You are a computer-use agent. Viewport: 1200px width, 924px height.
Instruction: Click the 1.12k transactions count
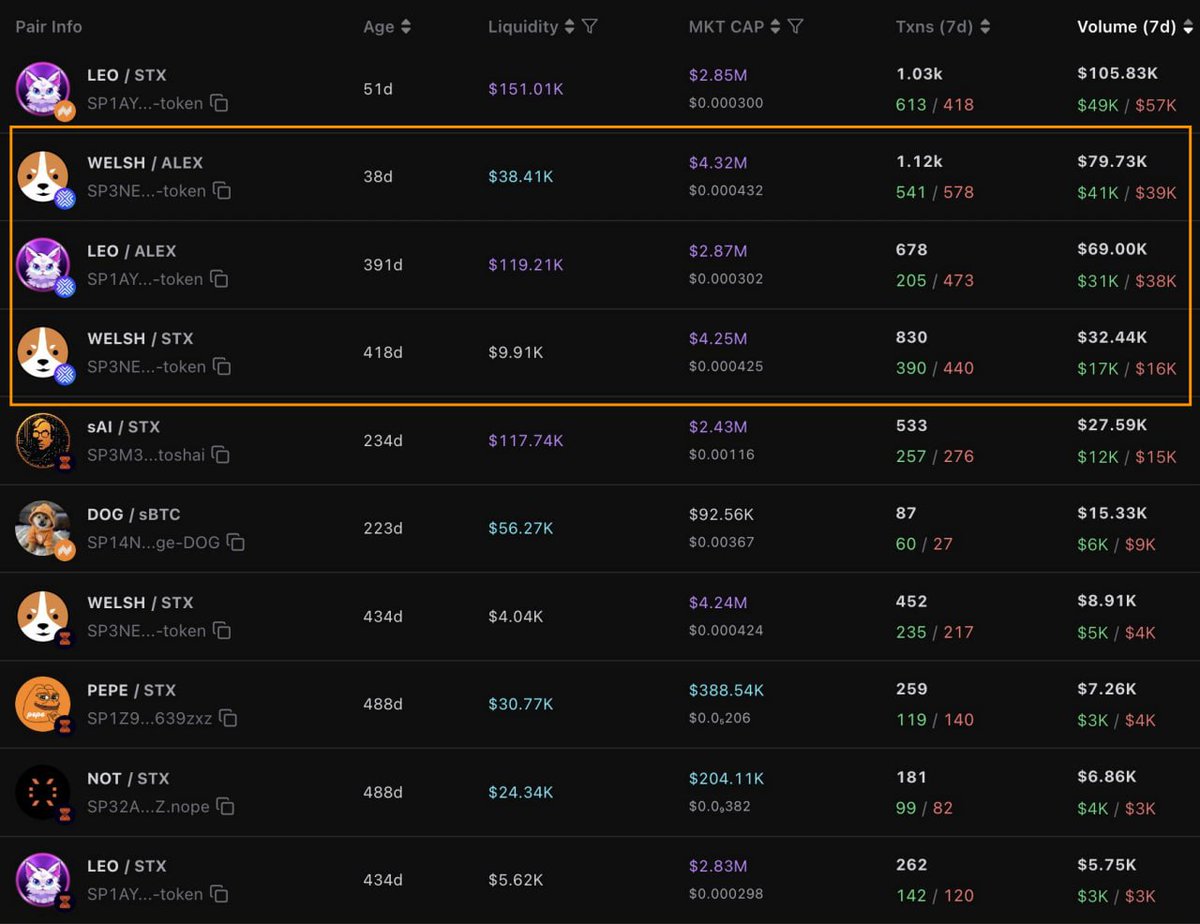click(x=919, y=161)
